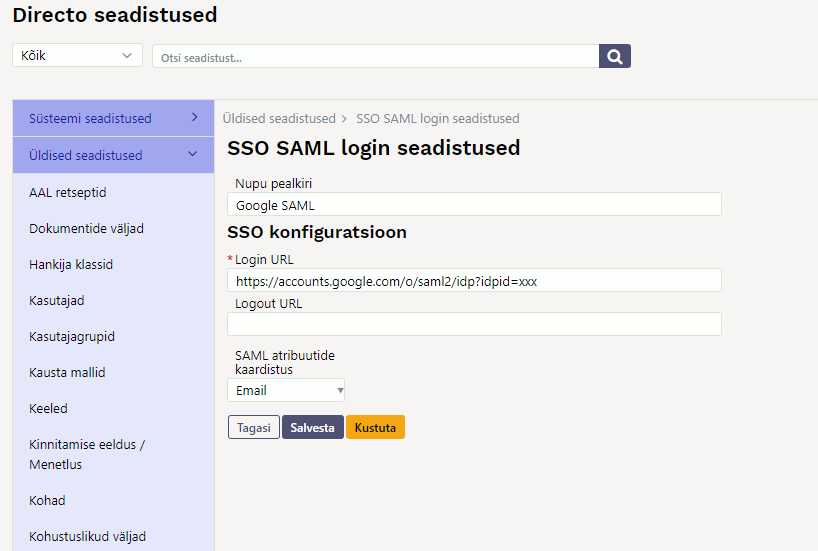Open the Kõik filter dropdown

(77, 56)
